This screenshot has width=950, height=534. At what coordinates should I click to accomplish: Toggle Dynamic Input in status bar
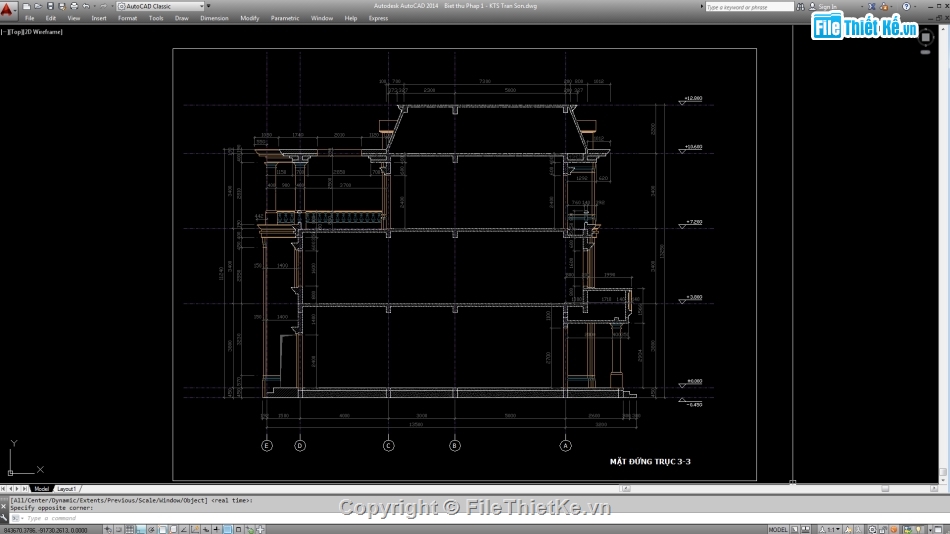[x=206, y=530]
